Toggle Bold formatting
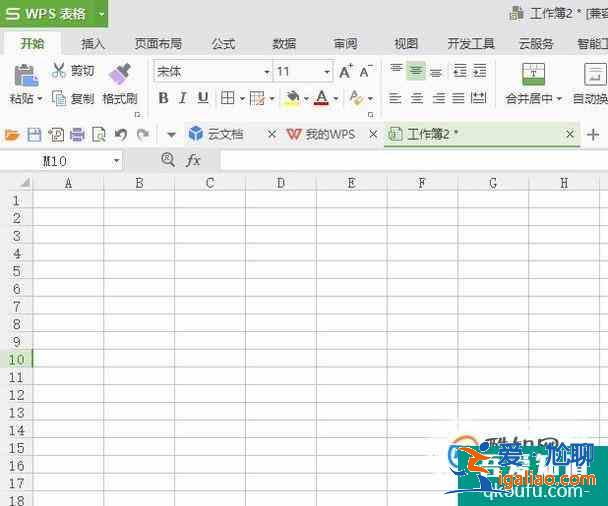The image size is (608, 506). point(163,98)
